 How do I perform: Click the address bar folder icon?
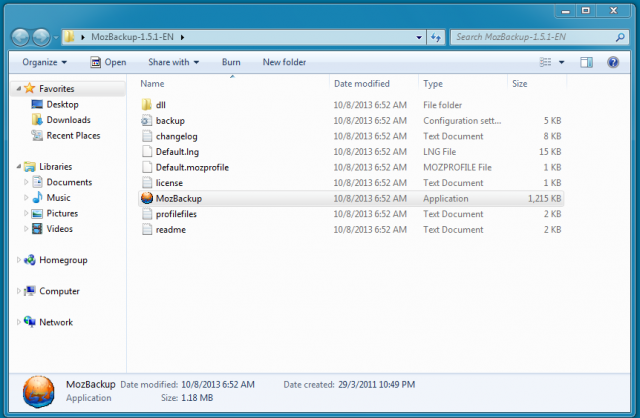click(69, 37)
